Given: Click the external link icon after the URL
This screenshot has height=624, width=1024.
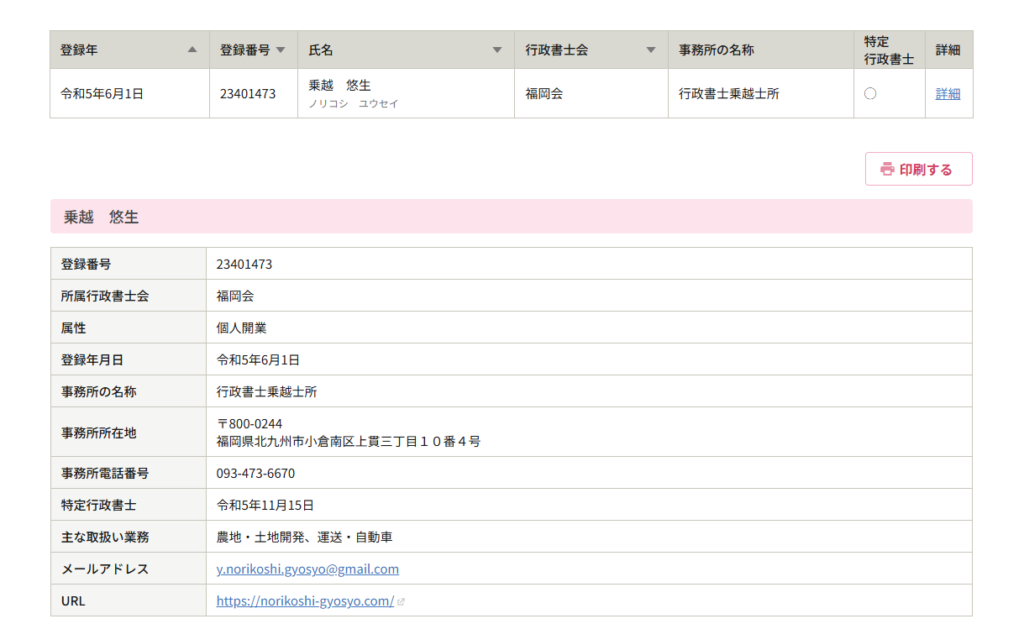Looking at the screenshot, I should click(x=401, y=602).
